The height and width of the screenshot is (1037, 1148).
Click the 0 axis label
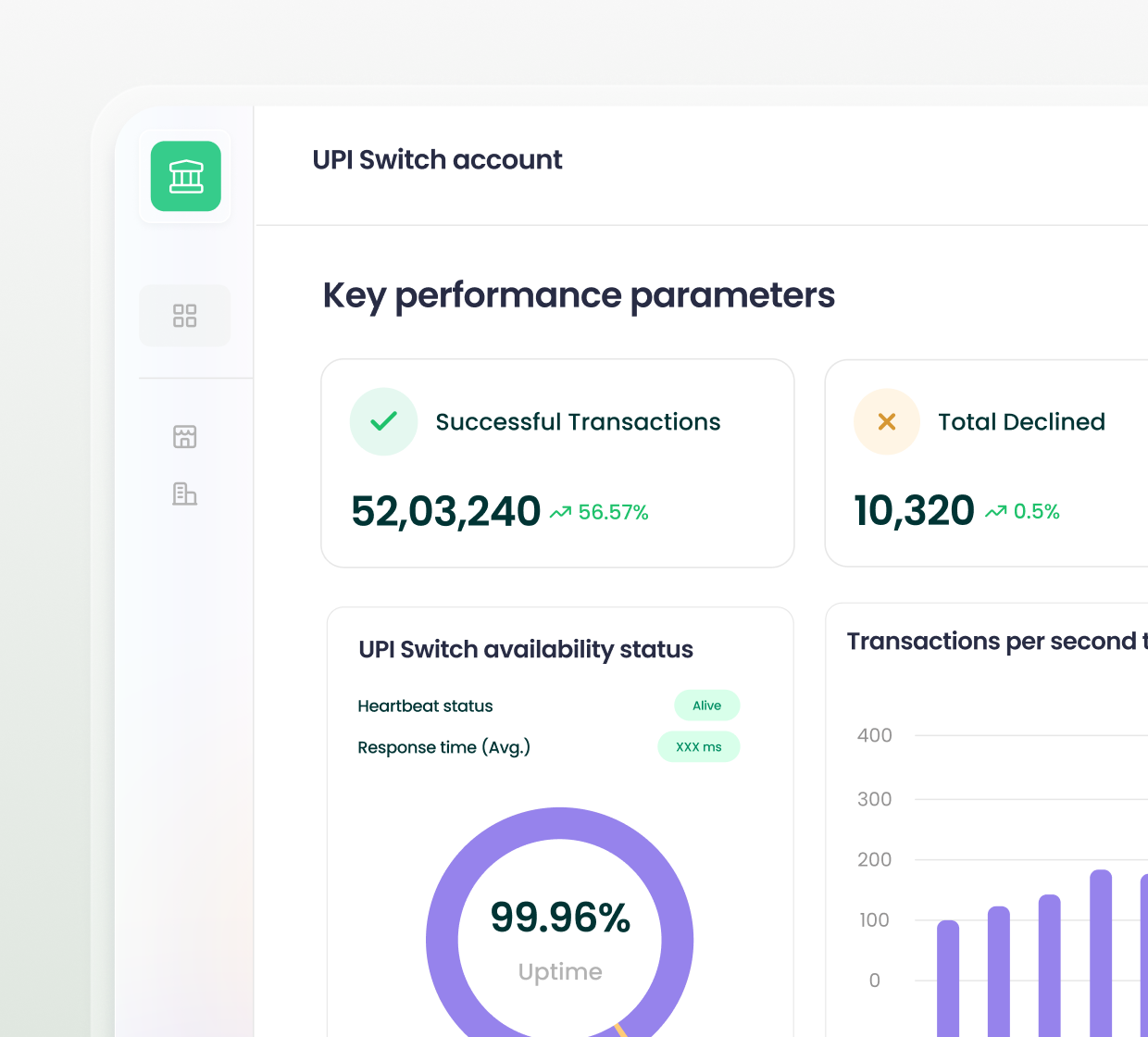[875, 981]
